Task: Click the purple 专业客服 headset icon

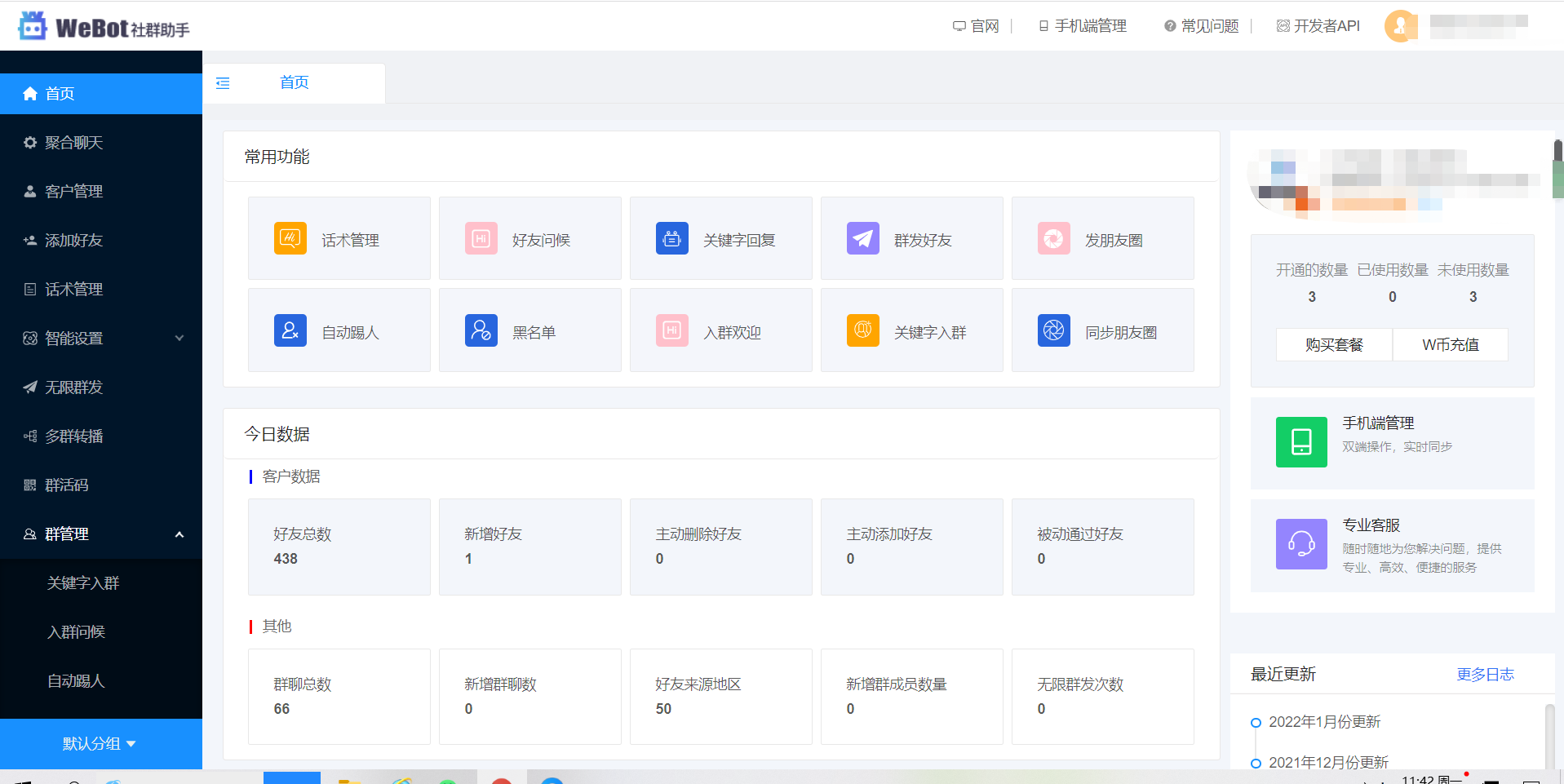Action: 1301,543
